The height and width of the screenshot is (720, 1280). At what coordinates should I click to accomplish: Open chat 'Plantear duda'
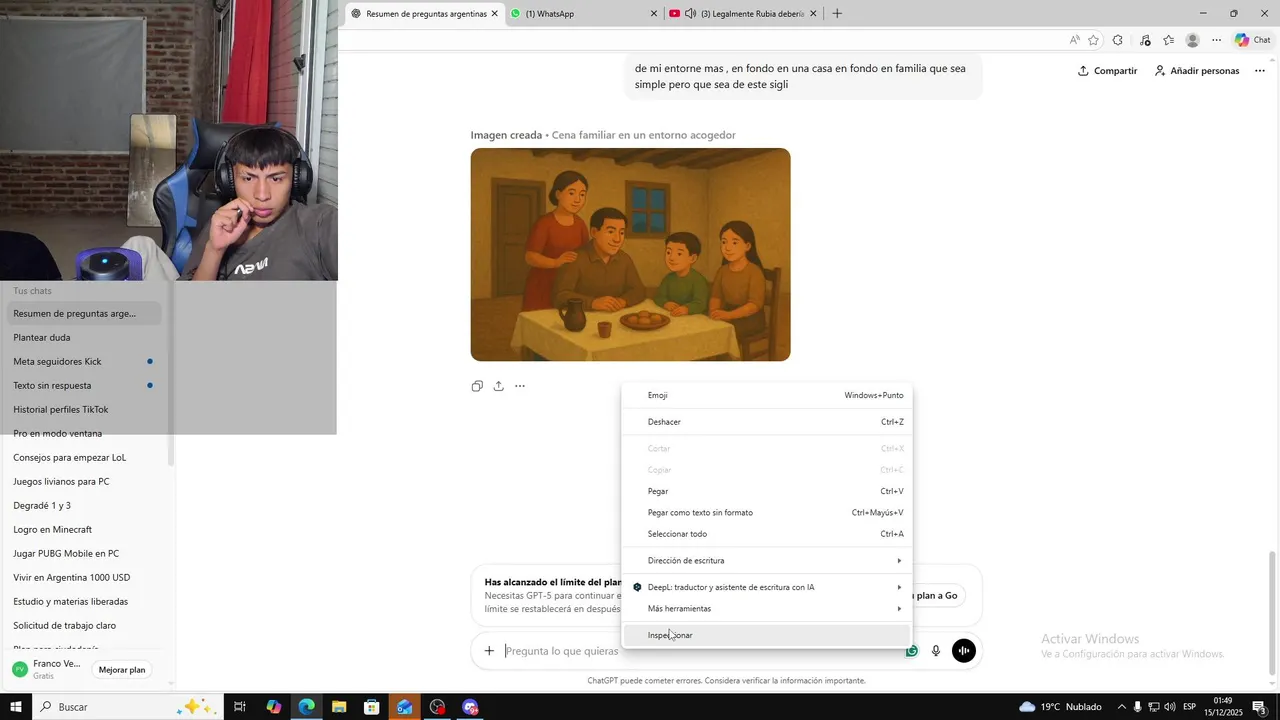point(84,338)
